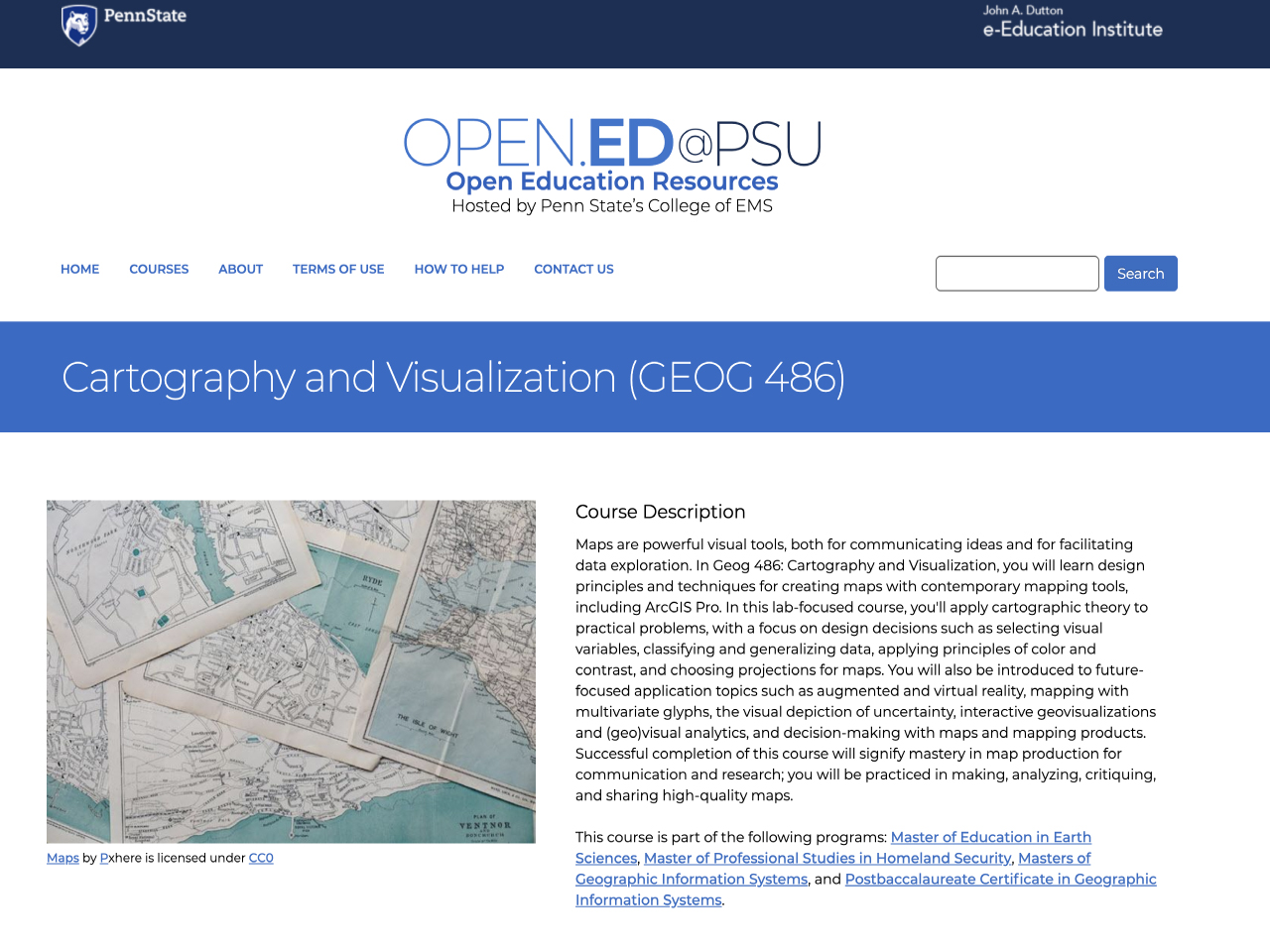Click the Course Description heading
The height and width of the screenshot is (952, 1270).
[x=660, y=512]
